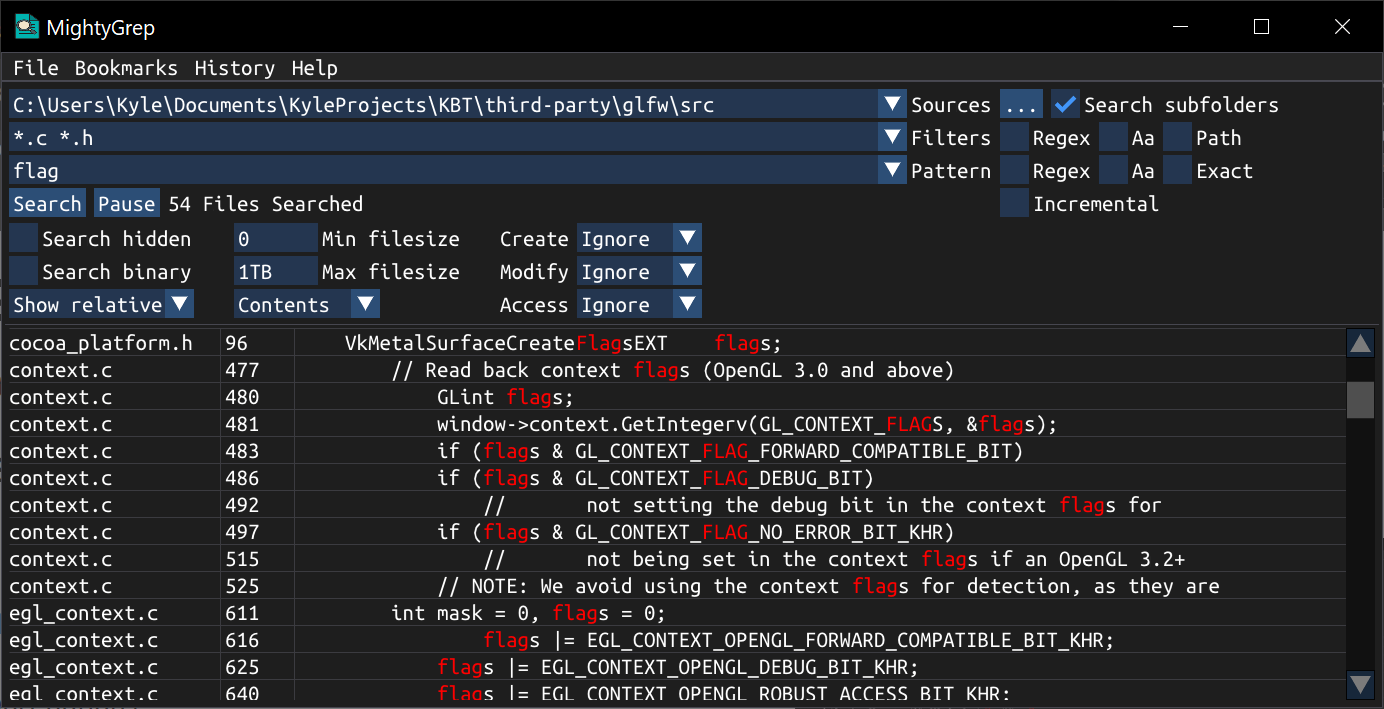Enable case-sensitive Aa matching for Pattern
This screenshot has height=709, width=1384.
coord(1113,170)
